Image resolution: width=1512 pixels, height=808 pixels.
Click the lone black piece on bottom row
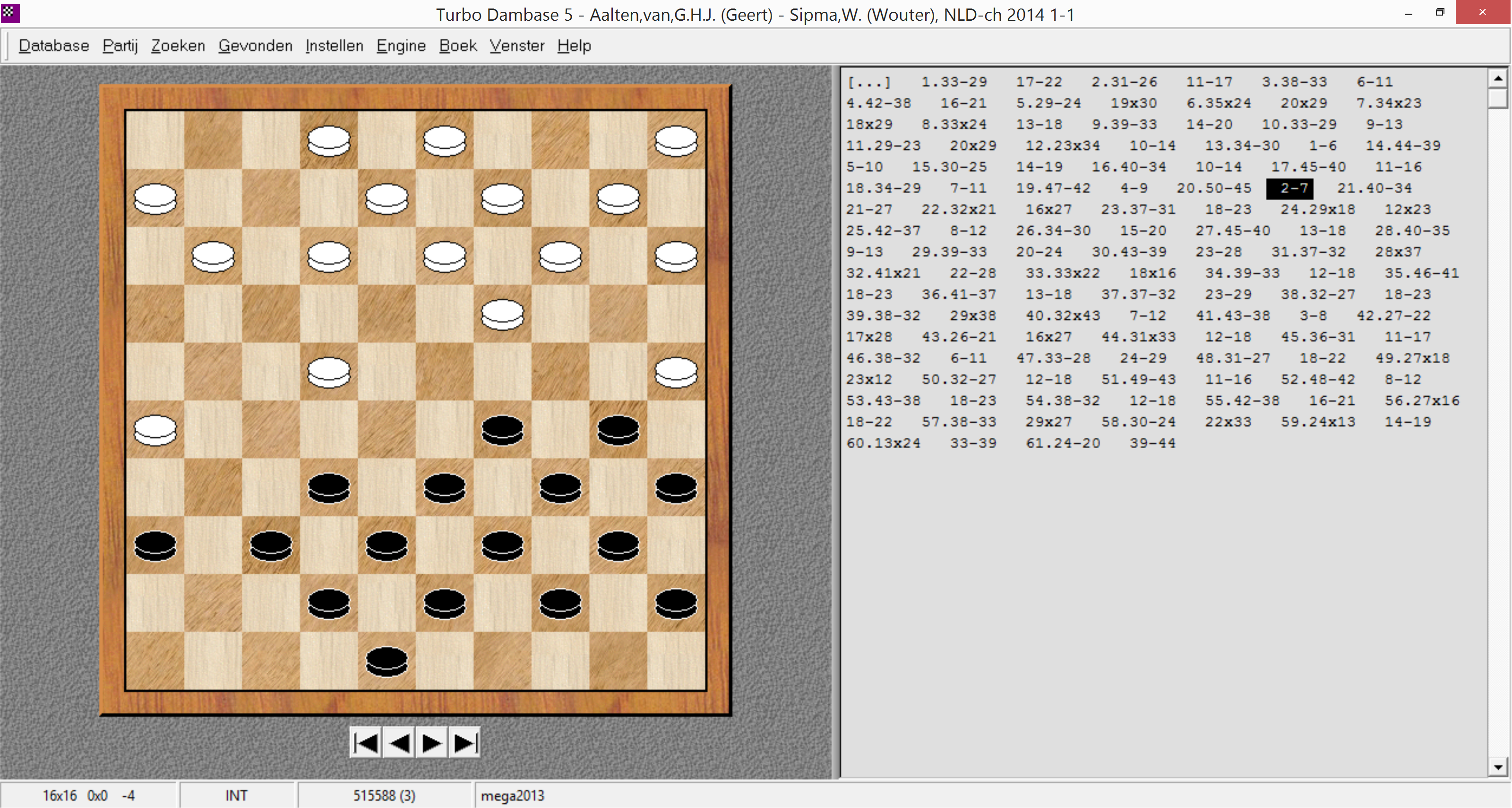coord(386,661)
